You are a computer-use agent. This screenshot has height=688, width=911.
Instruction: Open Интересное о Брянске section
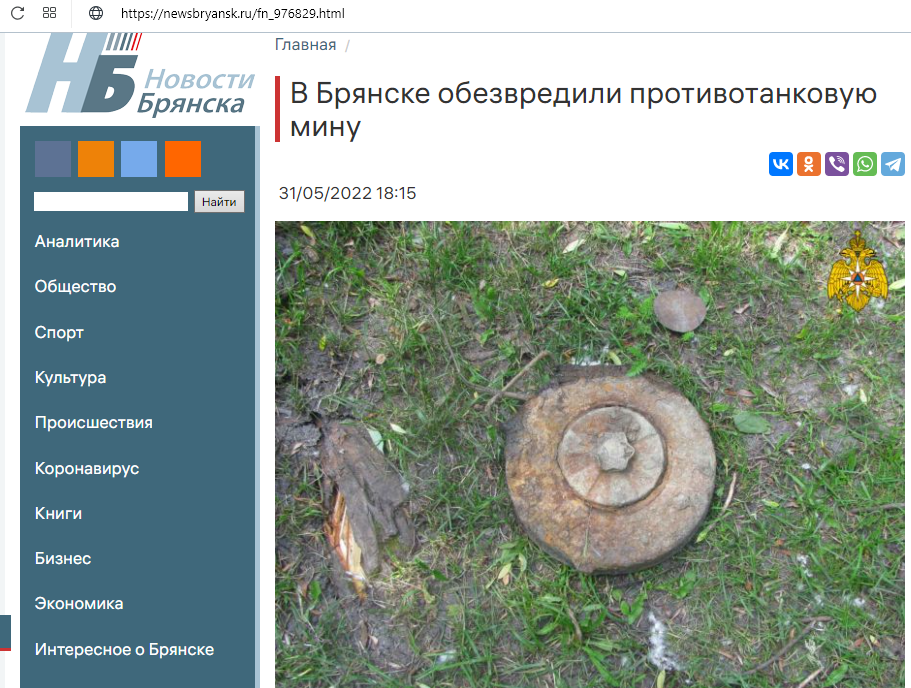[x=124, y=649]
